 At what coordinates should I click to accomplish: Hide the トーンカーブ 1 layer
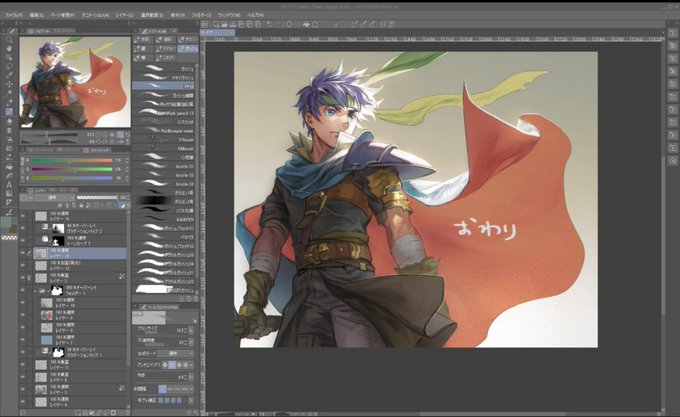click(23, 241)
